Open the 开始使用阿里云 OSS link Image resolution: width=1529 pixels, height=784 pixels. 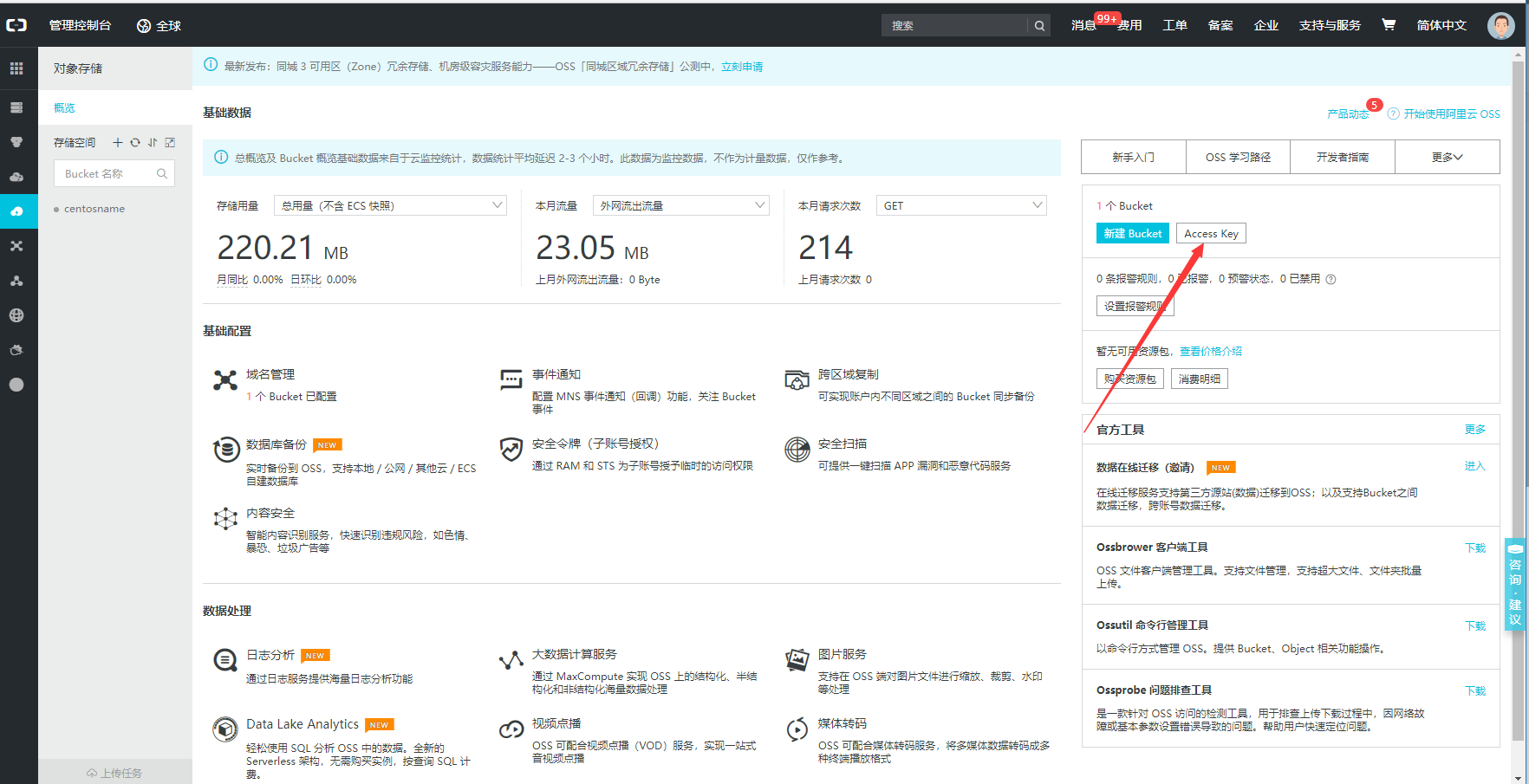click(x=1452, y=114)
